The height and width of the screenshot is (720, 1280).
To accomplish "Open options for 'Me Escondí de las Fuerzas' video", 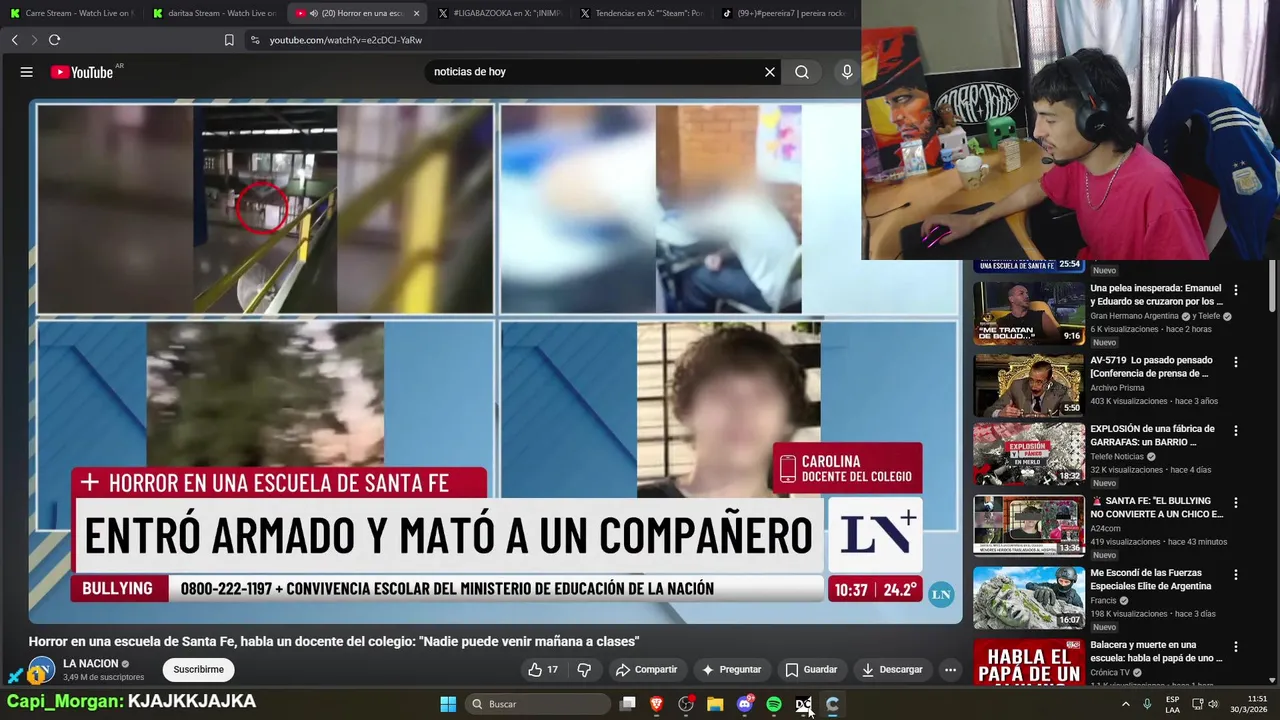I will coord(1236,575).
